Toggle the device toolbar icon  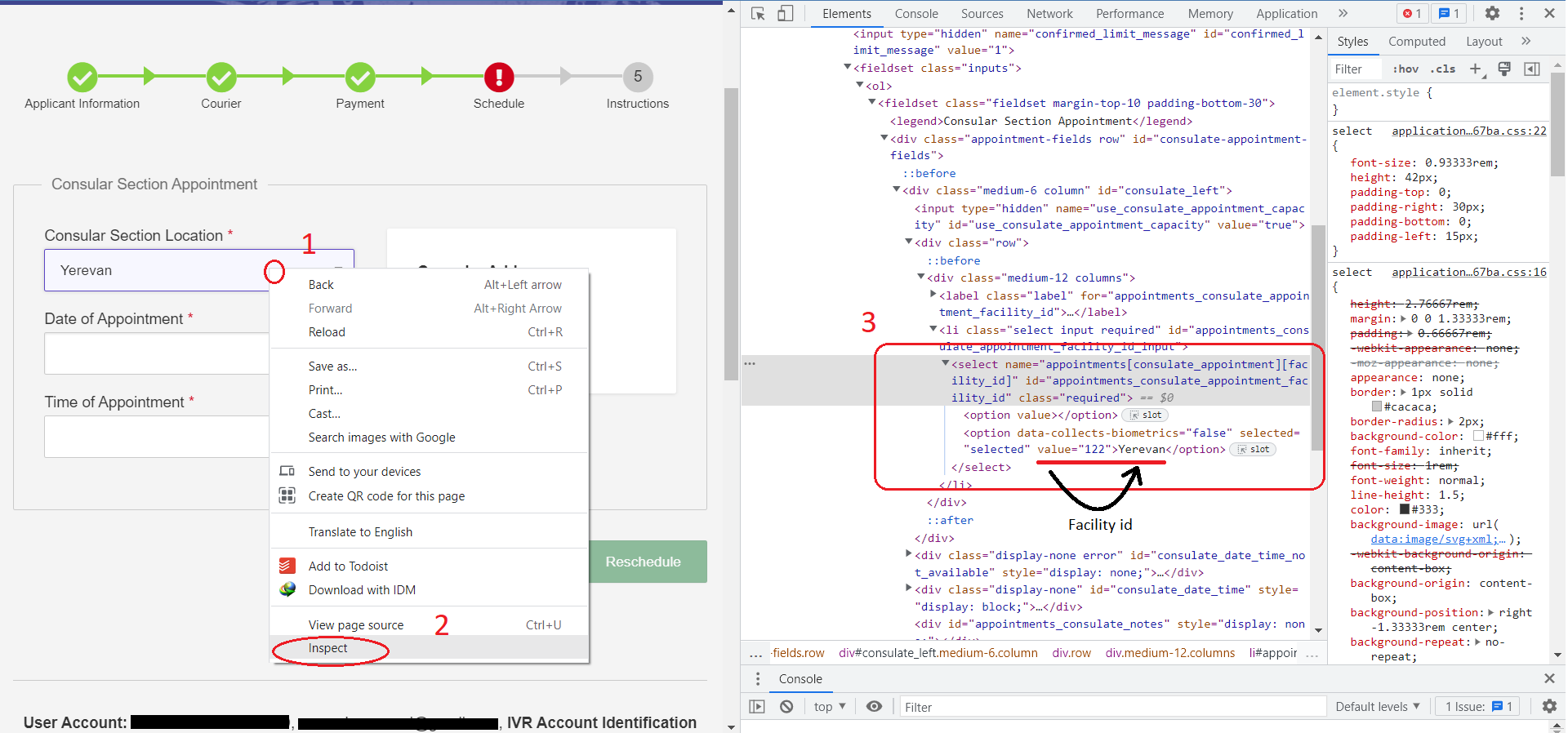point(785,13)
